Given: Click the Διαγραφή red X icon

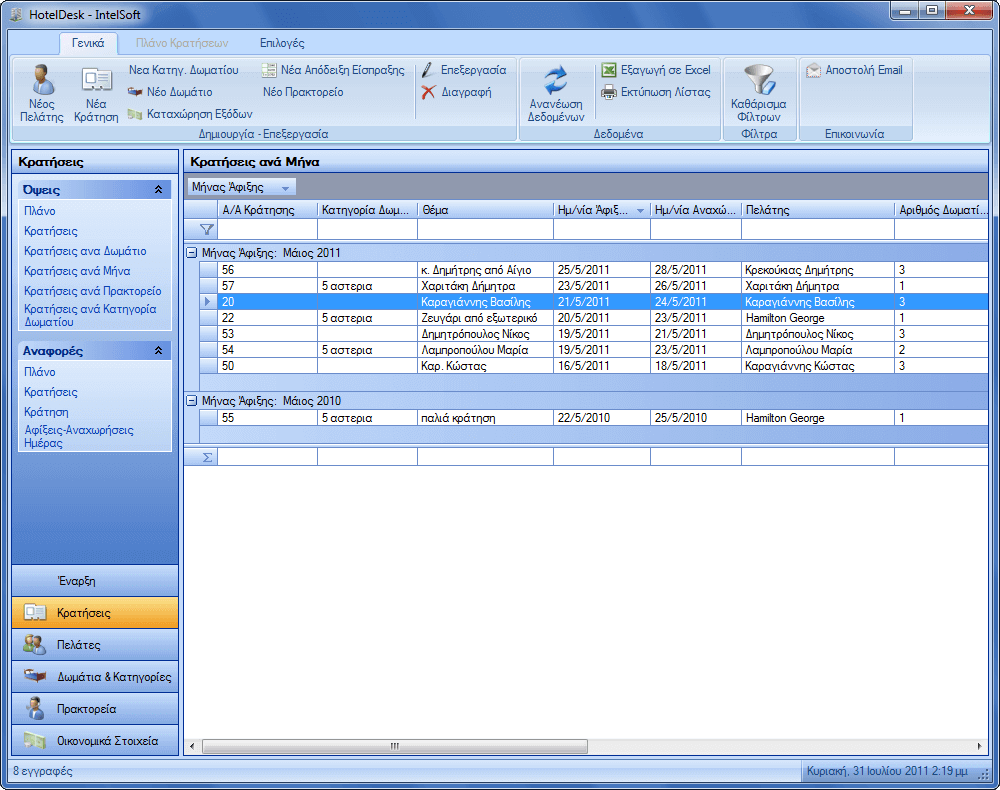Looking at the screenshot, I should (x=428, y=92).
